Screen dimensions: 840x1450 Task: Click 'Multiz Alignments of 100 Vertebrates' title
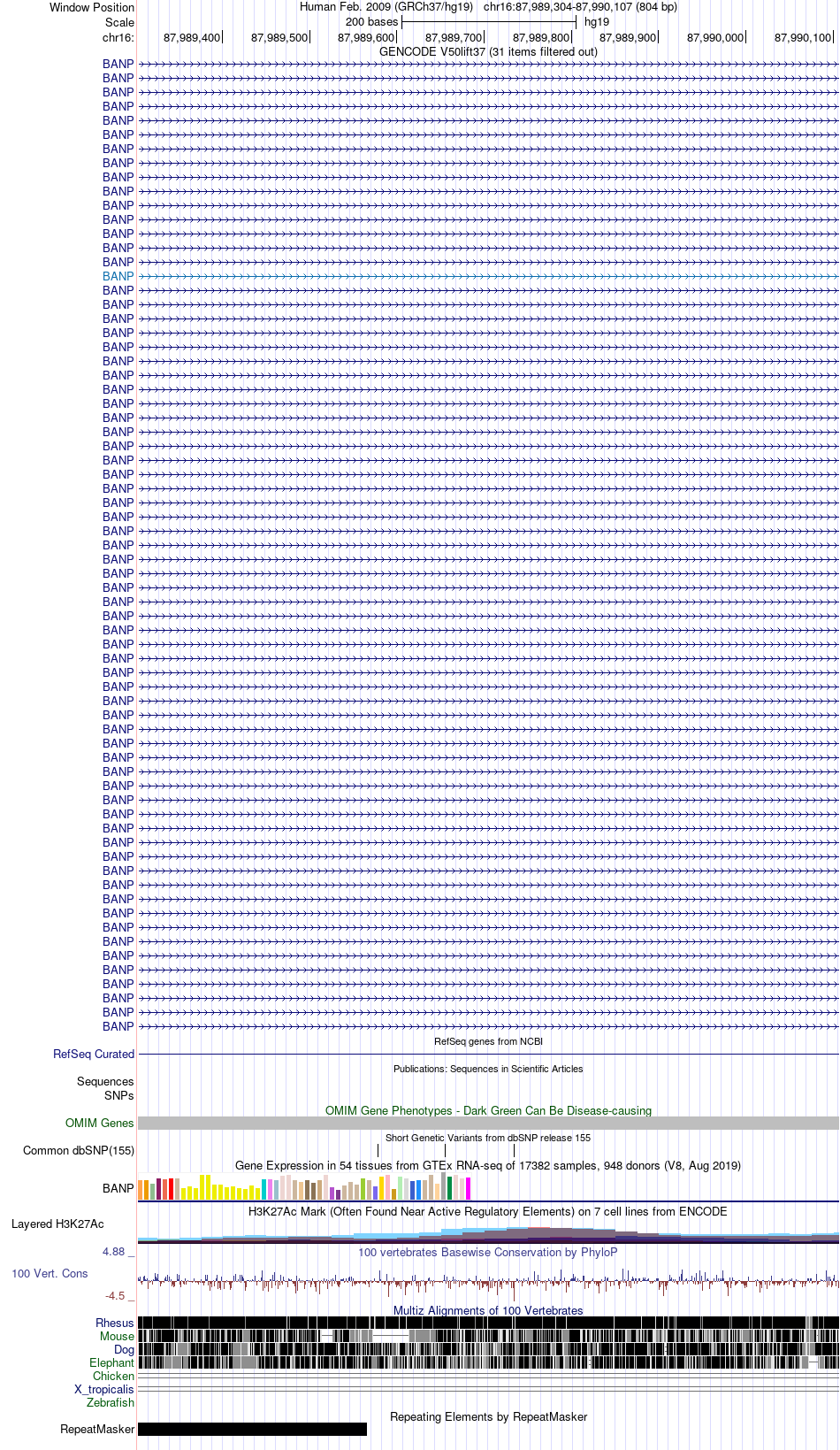[x=488, y=1310]
